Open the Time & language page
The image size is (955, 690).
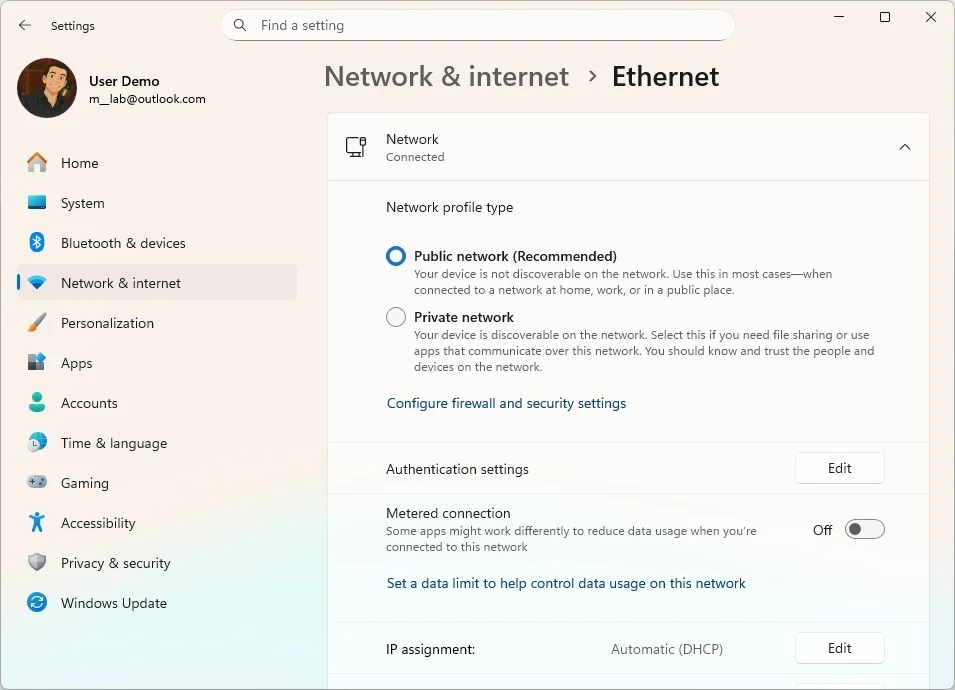[113, 443]
